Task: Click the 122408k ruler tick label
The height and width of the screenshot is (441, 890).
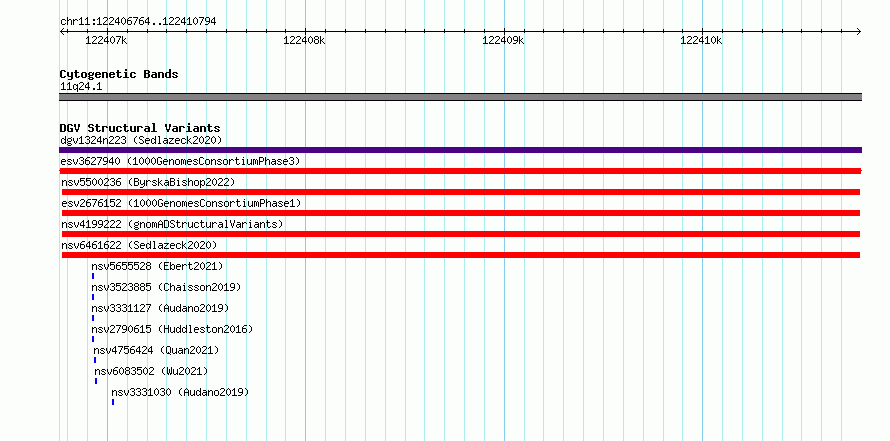Action: click(x=304, y=40)
